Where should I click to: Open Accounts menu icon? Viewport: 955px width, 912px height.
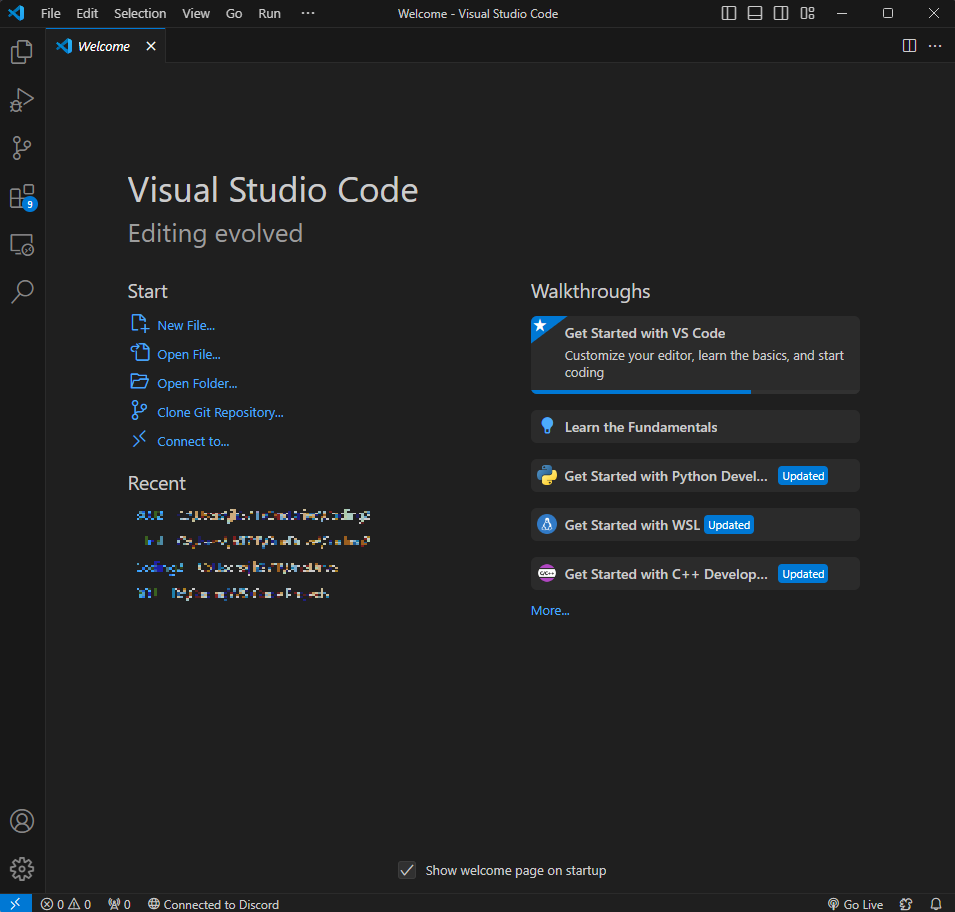[x=22, y=821]
